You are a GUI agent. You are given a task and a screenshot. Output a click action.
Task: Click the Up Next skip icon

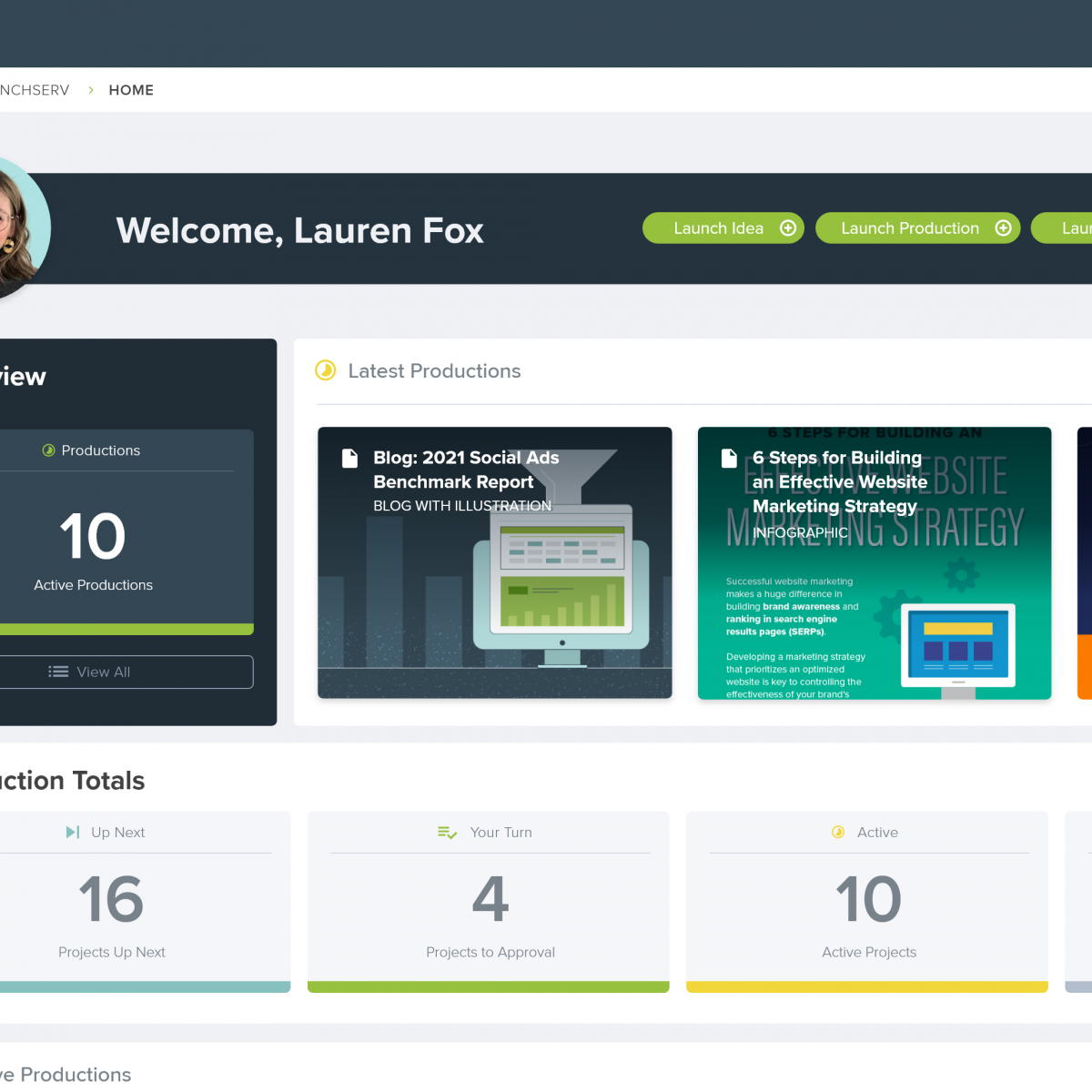[x=73, y=833]
